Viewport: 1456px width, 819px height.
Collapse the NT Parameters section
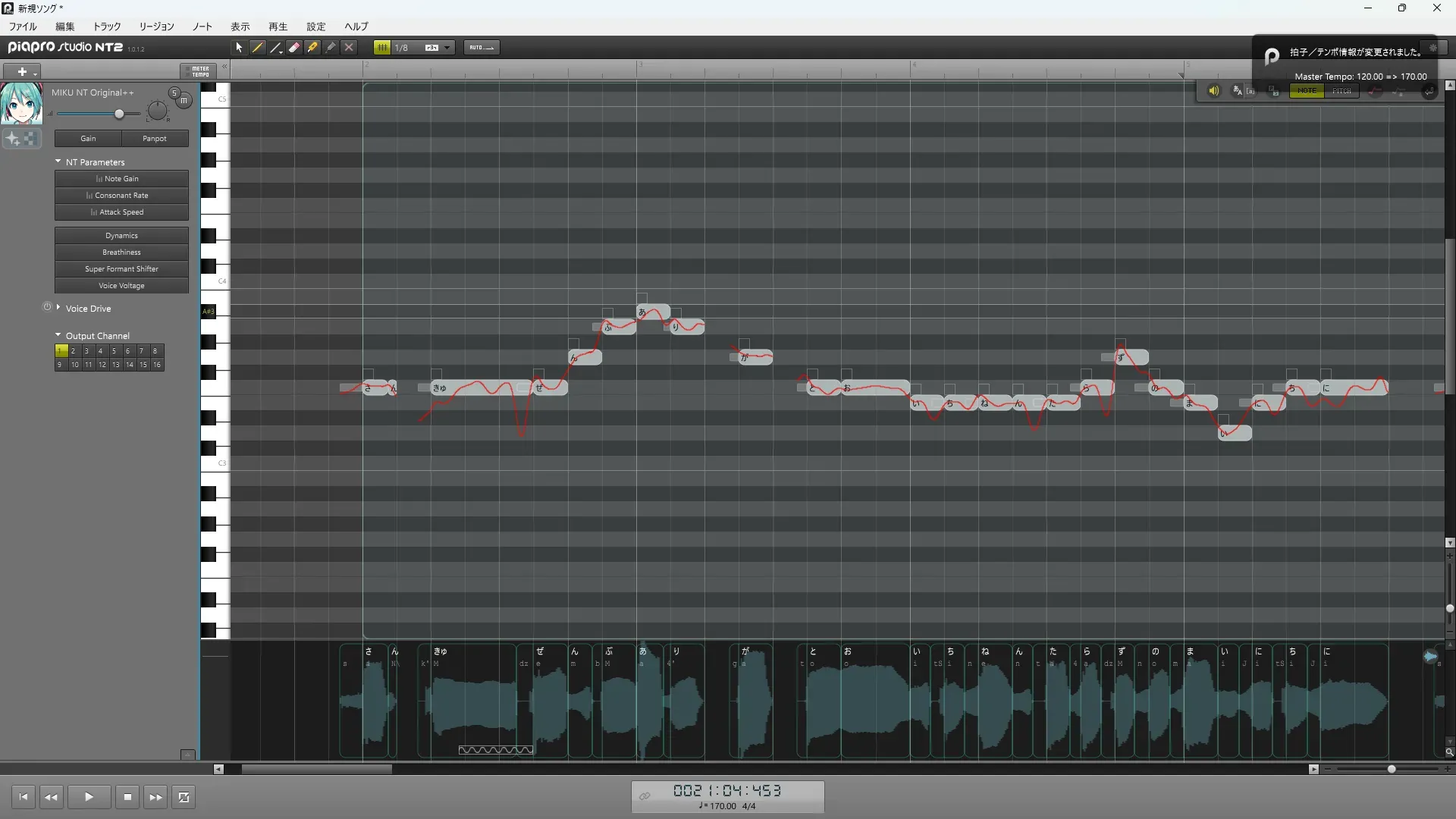tap(58, 162)
